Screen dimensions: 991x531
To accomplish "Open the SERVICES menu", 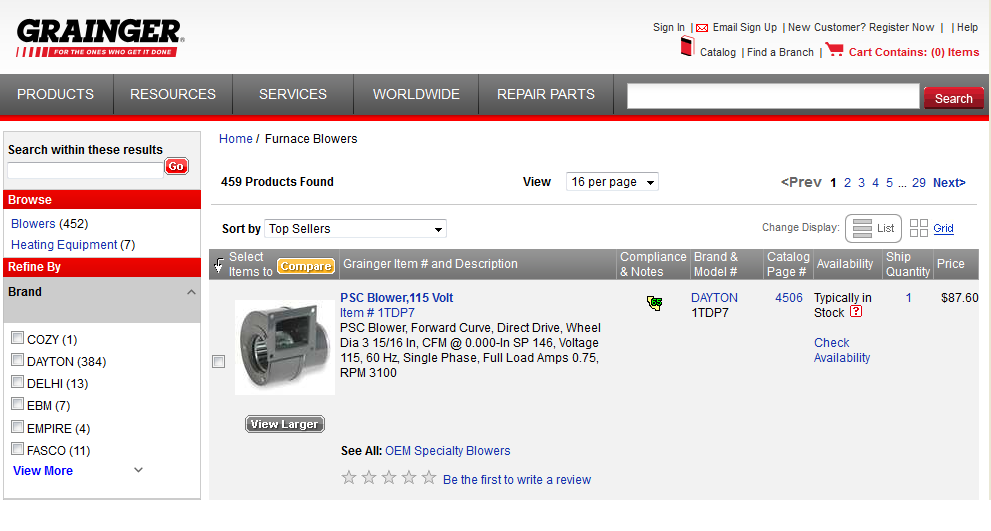I will tap(293, 94).
